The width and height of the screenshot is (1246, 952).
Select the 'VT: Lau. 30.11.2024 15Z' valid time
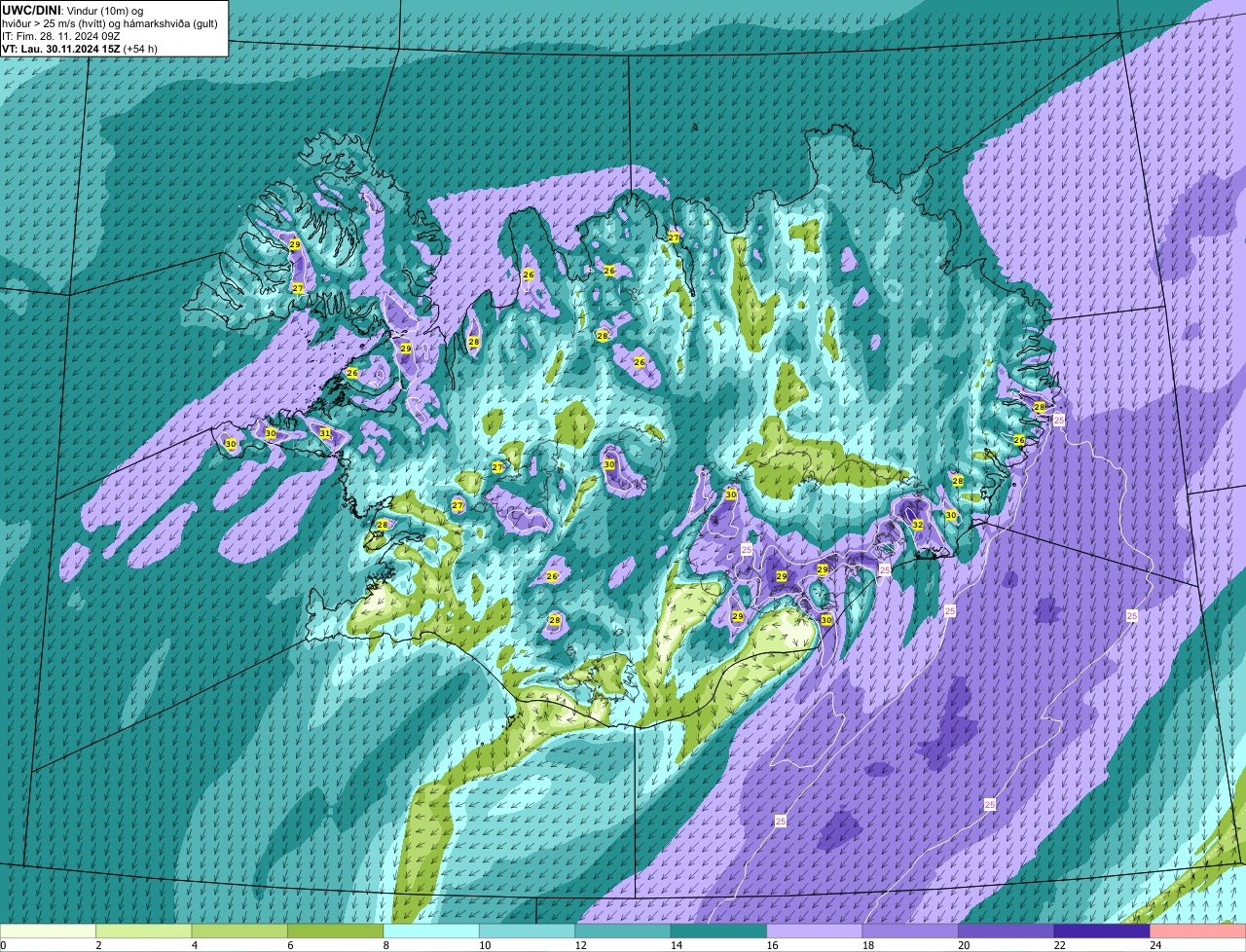(61, 49)
